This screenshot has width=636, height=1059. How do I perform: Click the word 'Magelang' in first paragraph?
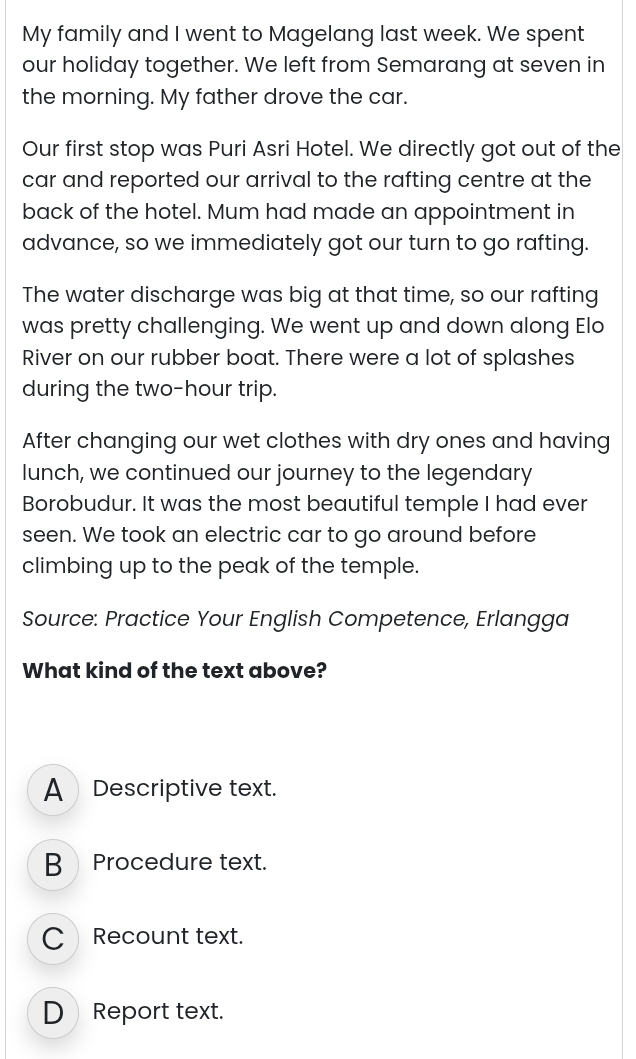pos(321,34)
